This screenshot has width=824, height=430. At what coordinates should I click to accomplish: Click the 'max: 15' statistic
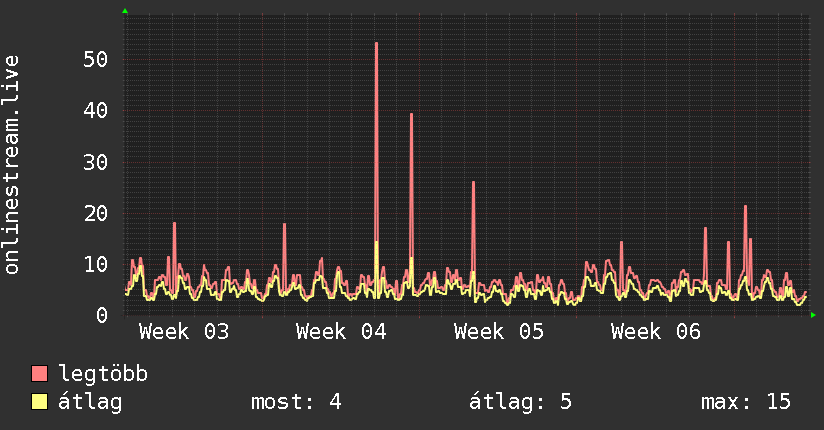(x=746, y=402)
